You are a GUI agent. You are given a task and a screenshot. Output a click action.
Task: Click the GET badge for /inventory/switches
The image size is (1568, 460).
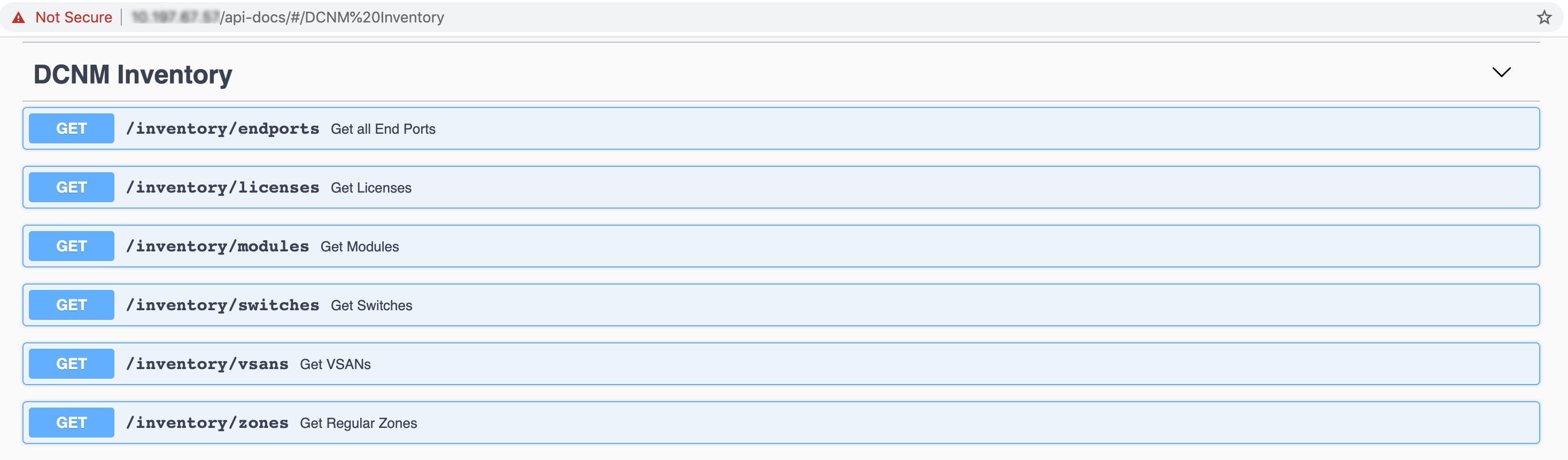coord(71,305)
